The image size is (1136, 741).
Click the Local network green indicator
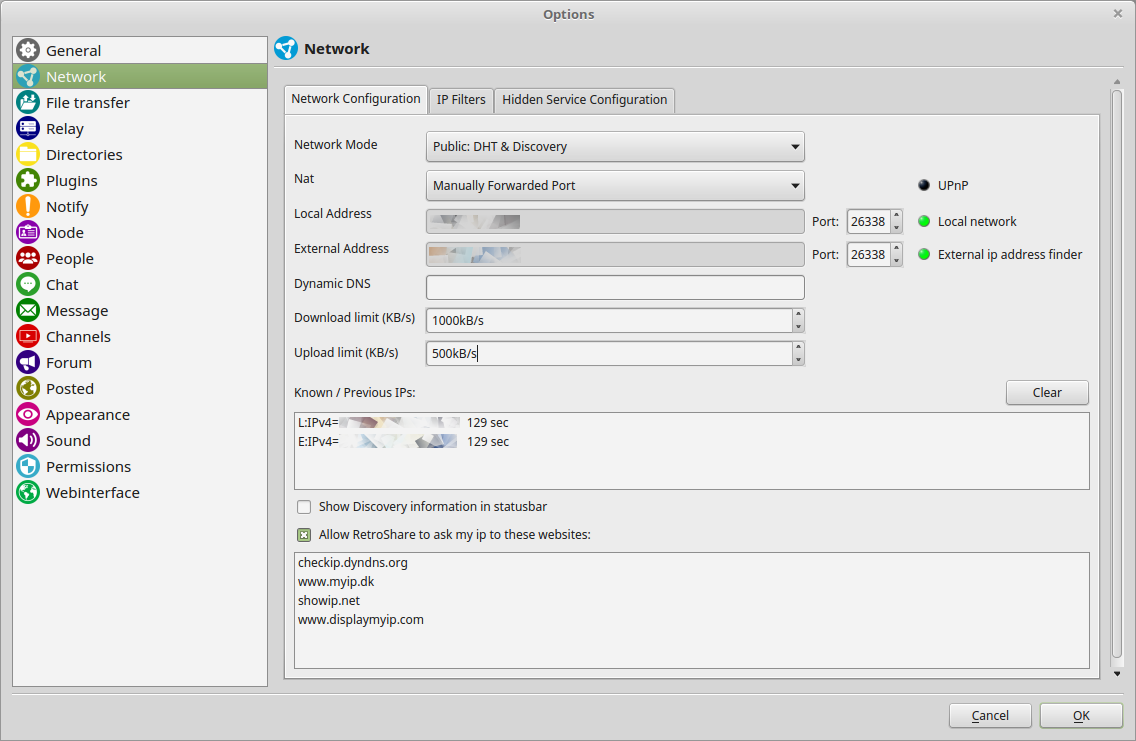(924, 221)
